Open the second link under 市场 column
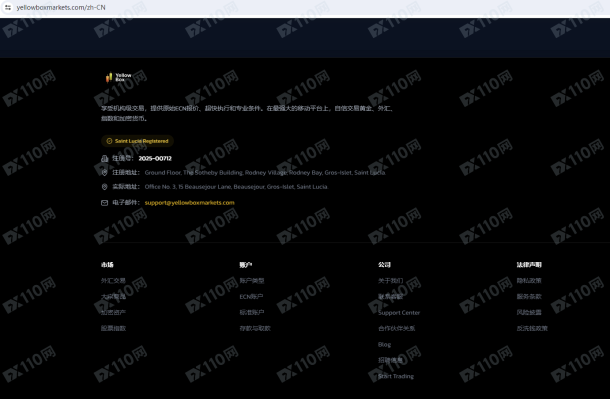 pyautogui.click(x=113, y=296)
